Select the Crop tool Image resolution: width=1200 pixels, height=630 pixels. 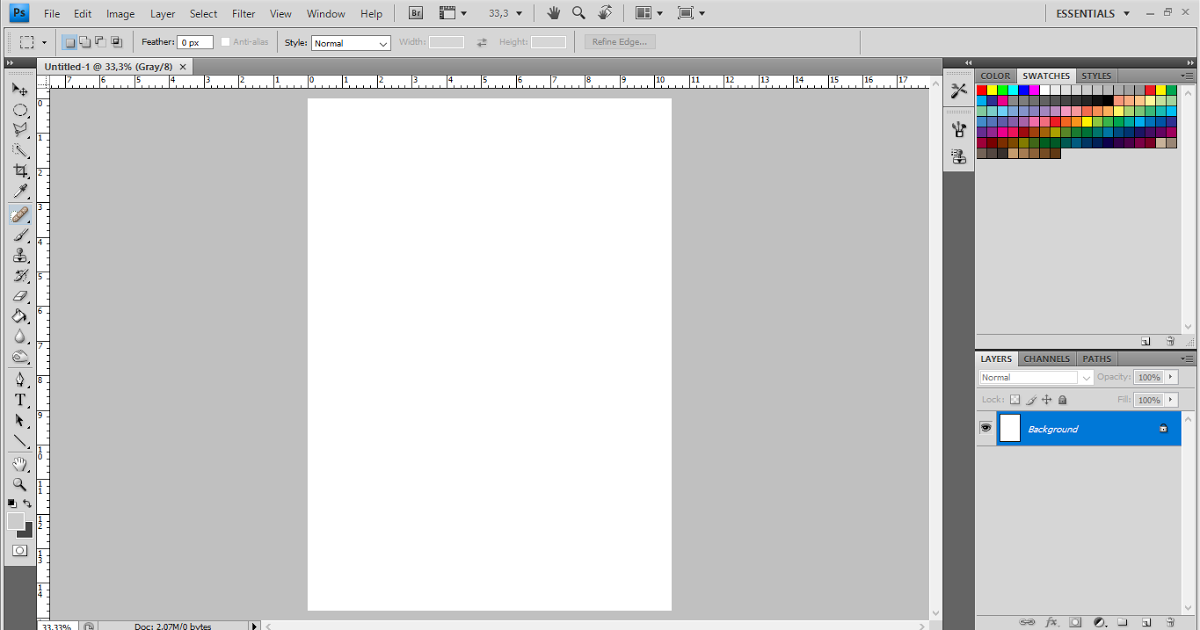point(19,172)
